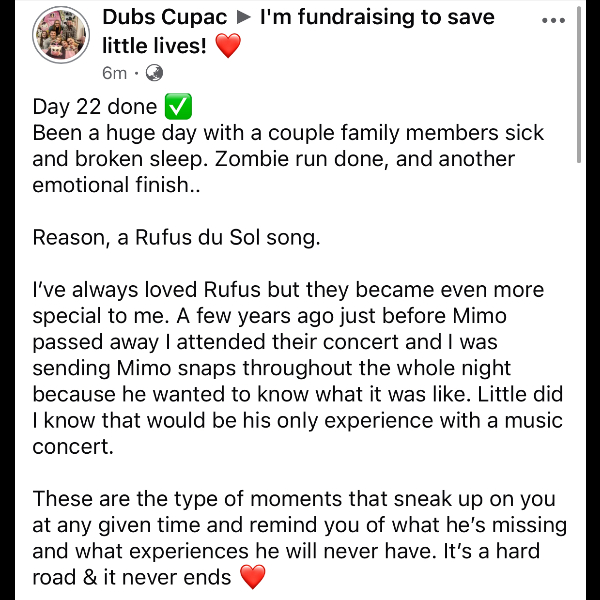Click the "Day 22 done" text

(95, 107)
